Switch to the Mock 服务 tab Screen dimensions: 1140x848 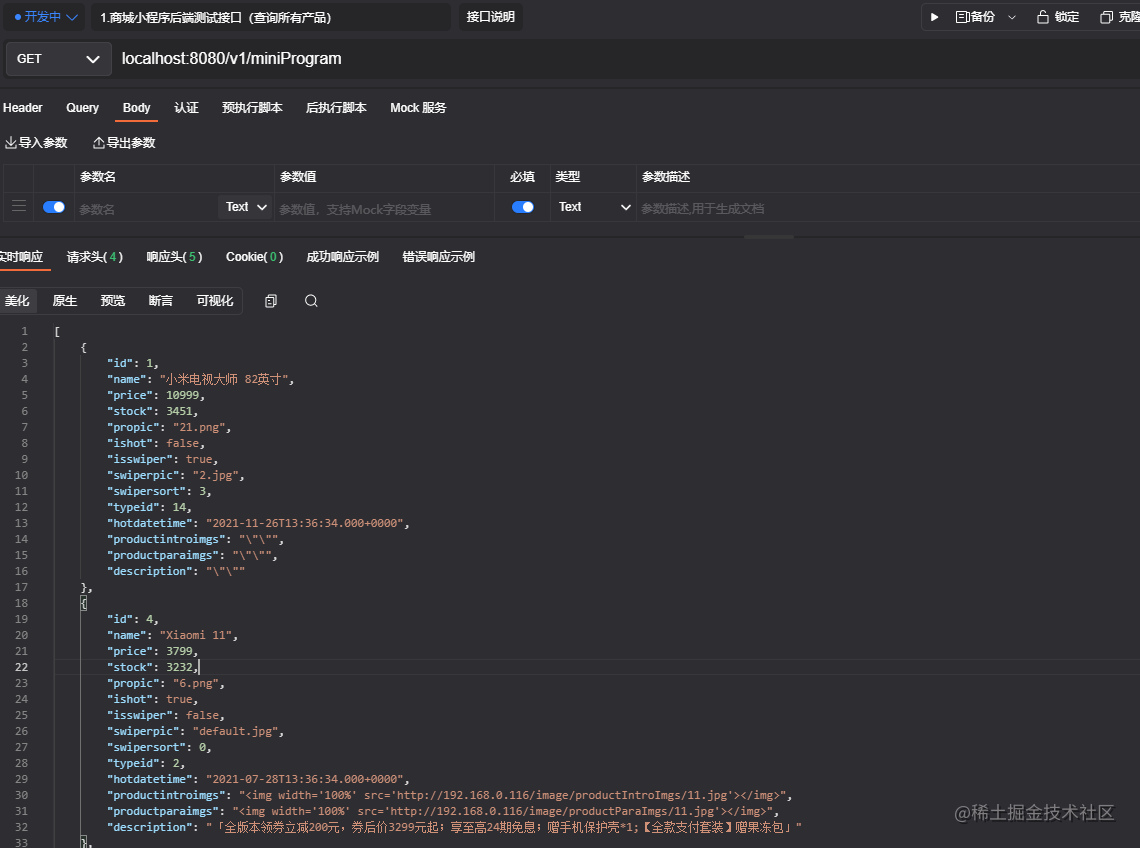418,108
